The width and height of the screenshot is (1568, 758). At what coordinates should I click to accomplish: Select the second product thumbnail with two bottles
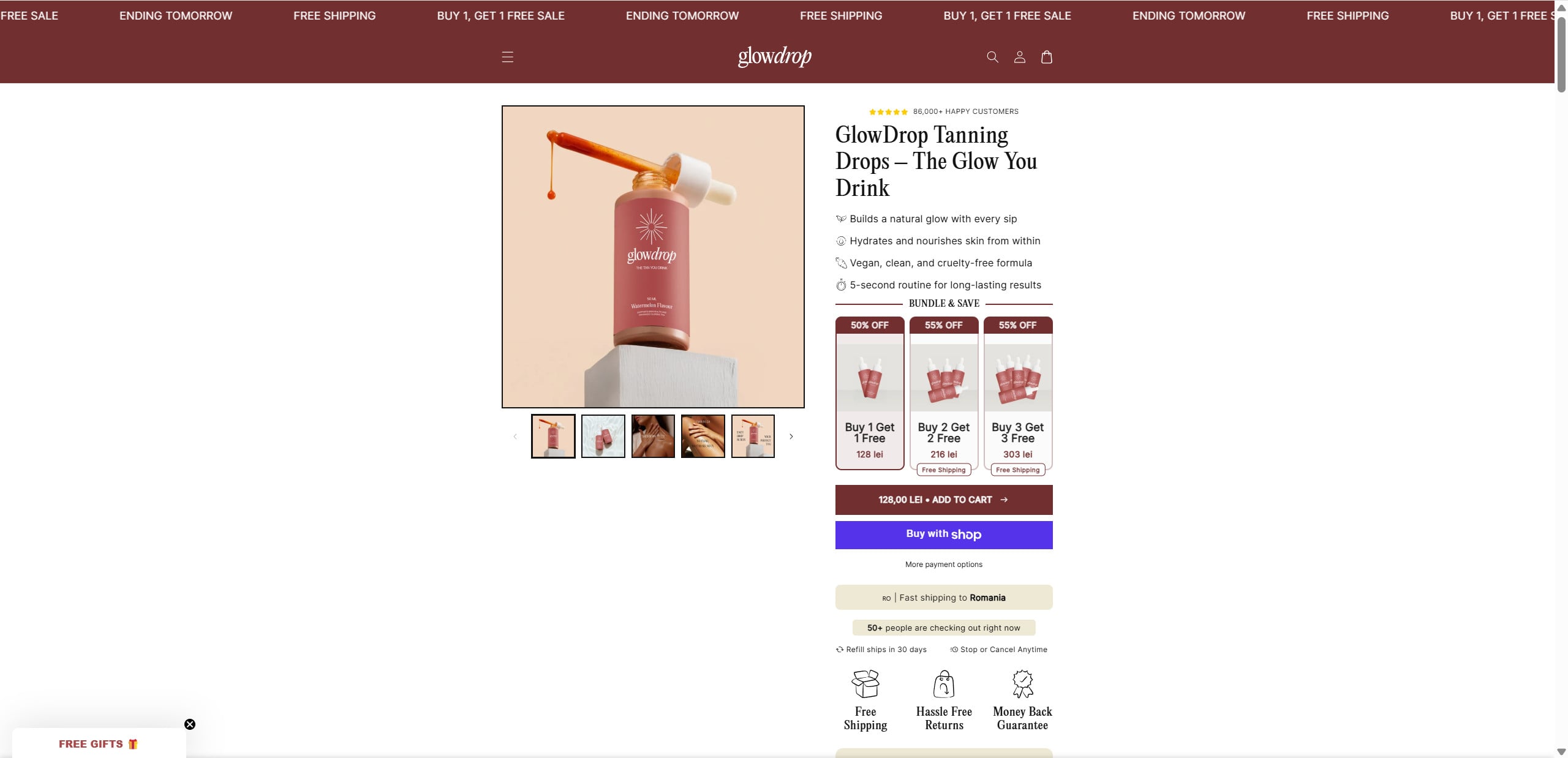(603, 437)
